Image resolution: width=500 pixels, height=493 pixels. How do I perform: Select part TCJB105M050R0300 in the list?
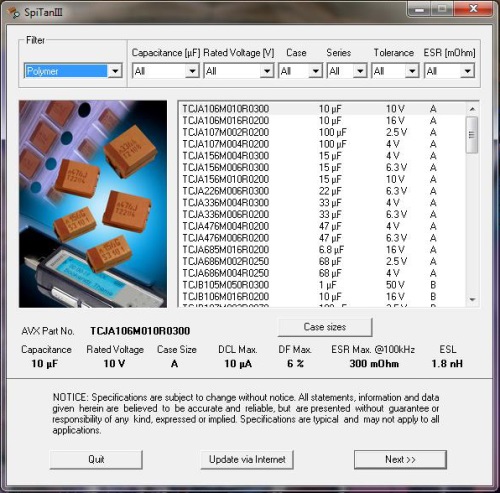click(x=322, y=285)
